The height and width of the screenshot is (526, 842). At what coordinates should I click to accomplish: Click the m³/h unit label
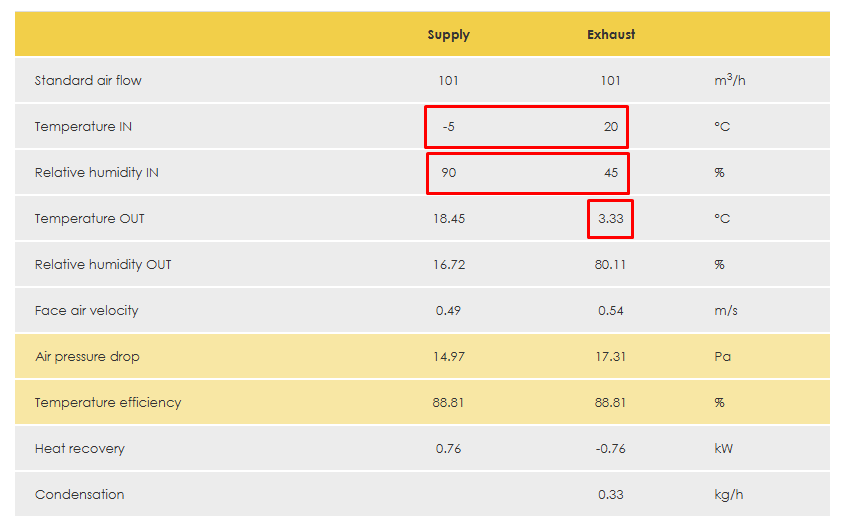pyautogui.click(x=729, y=80)
